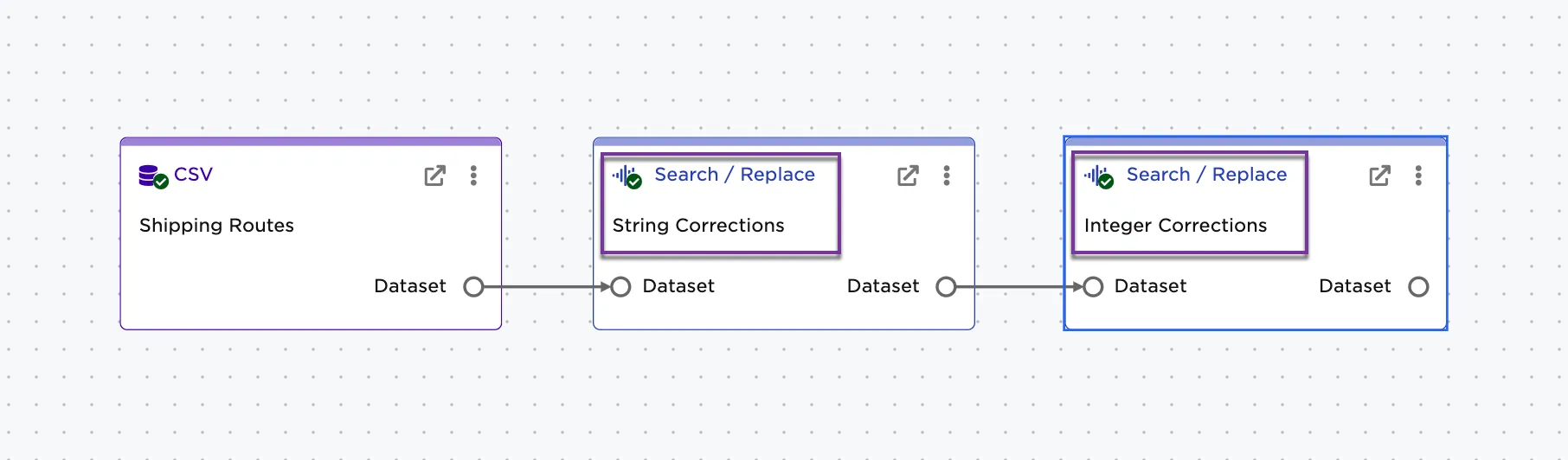Open the Integer Corrections kebab menu
Image resolution: width=1568 pixels, height=460 pixels.
pos(1418,176)
